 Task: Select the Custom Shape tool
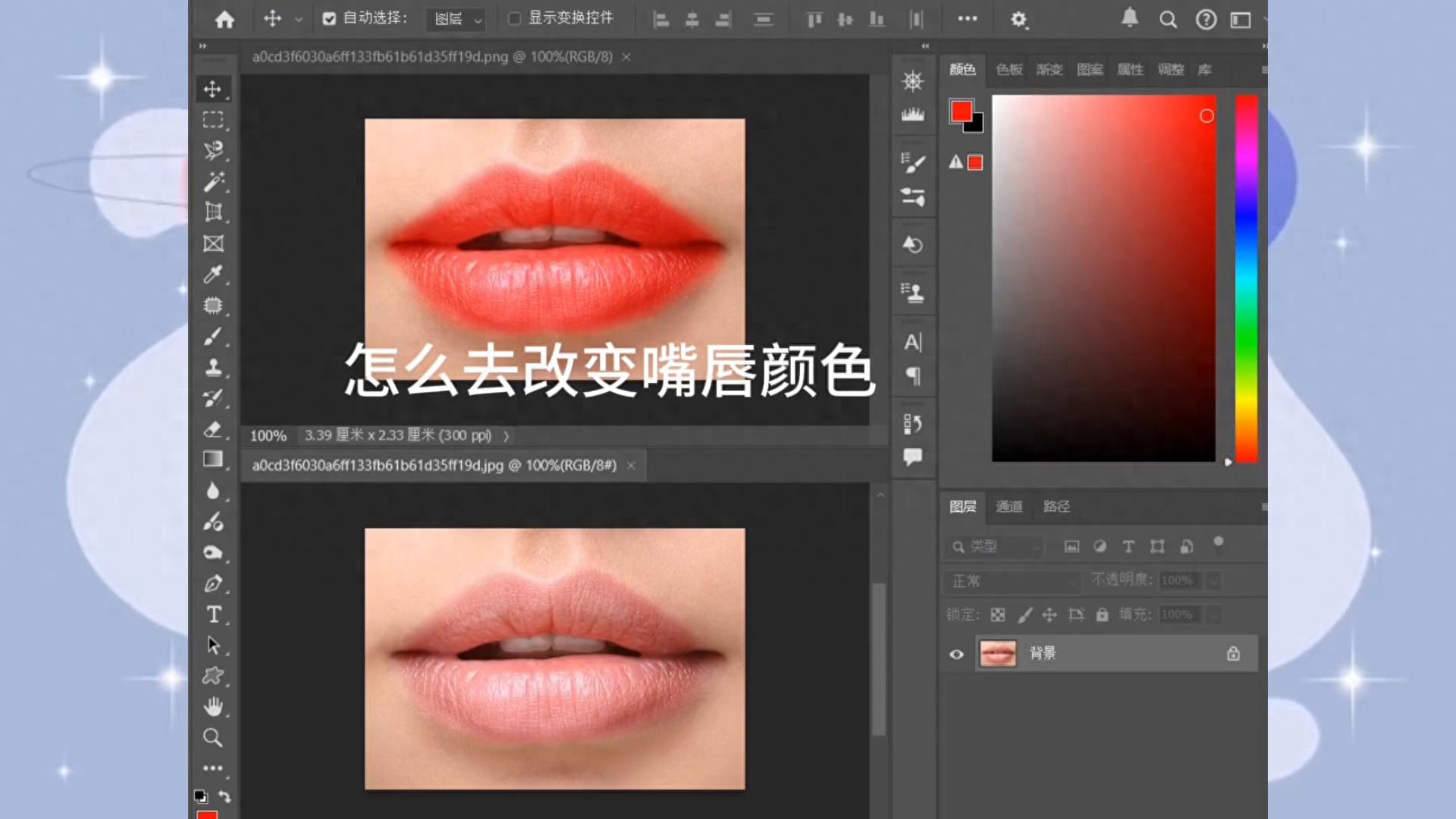pyautogui.click(x=213, y=676)
